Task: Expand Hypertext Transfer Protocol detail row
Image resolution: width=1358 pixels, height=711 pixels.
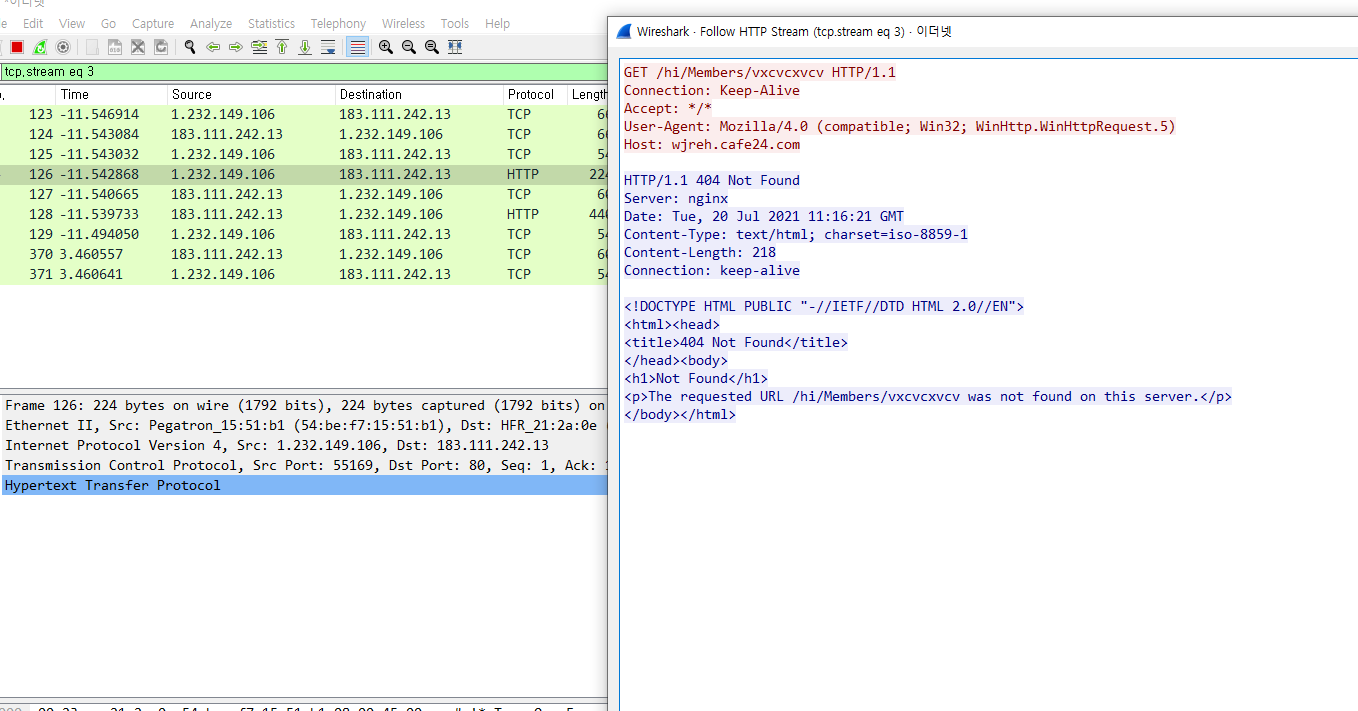Action: [x=304, y=485]
